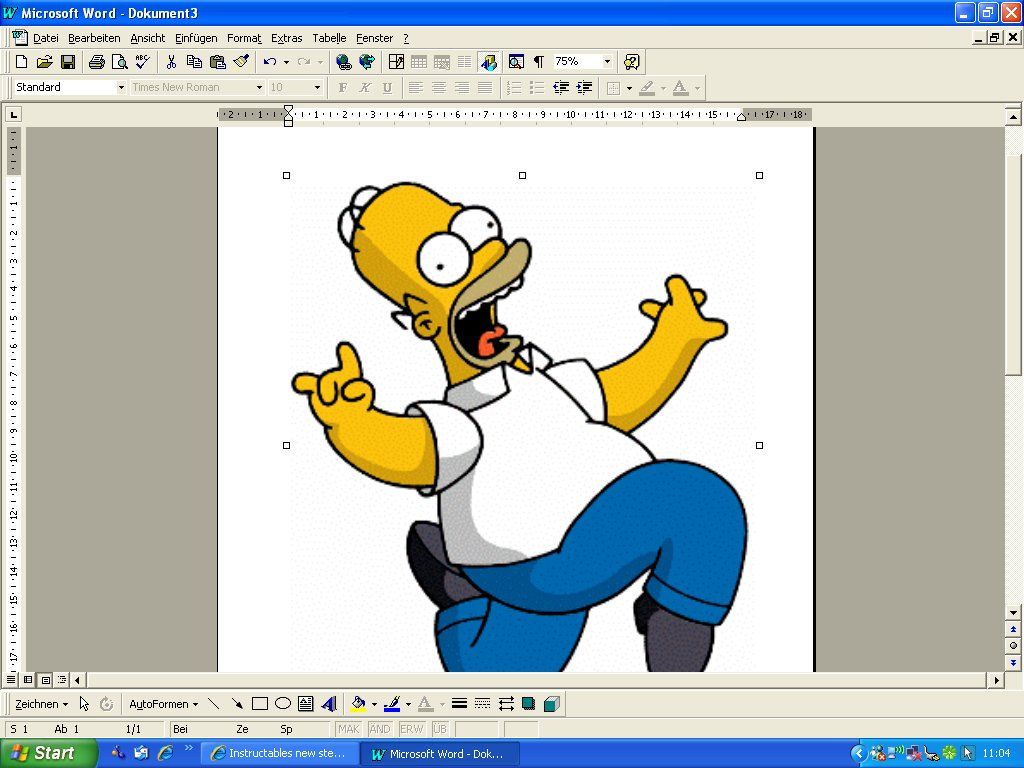Open the Tabelle menu

(x=329, y=38)
